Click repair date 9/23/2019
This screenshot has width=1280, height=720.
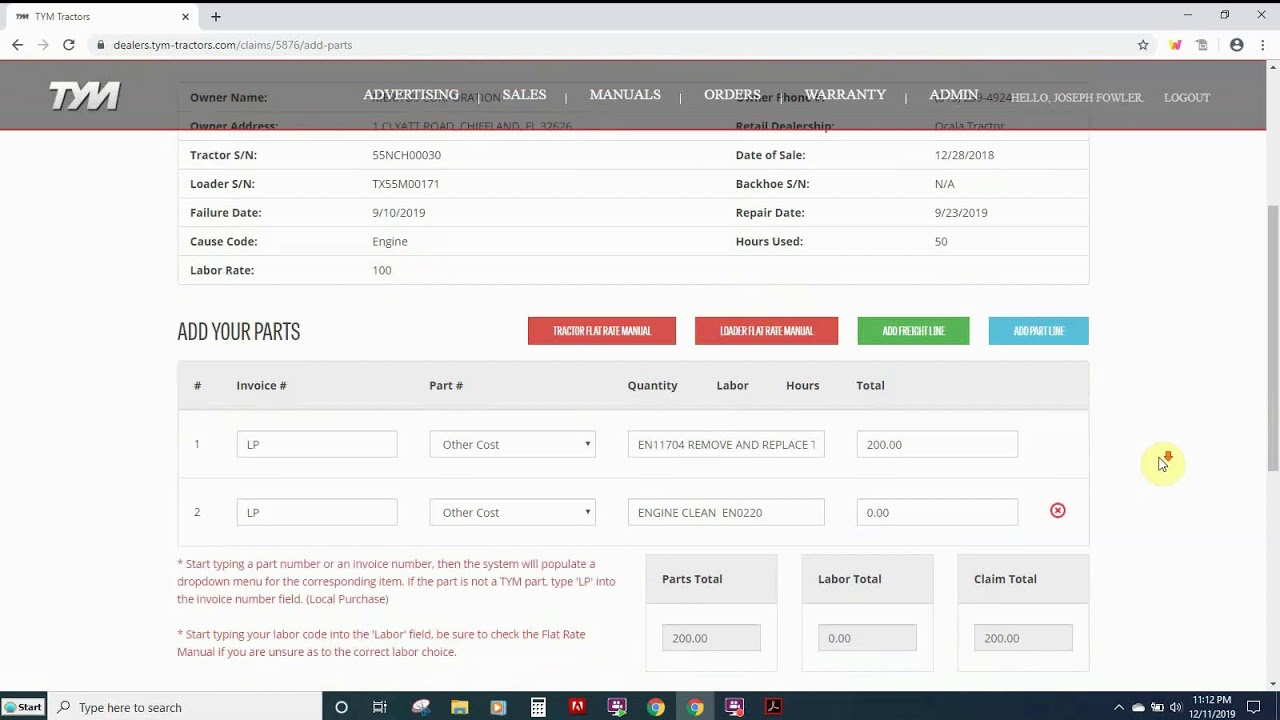[x=961, y=213]
